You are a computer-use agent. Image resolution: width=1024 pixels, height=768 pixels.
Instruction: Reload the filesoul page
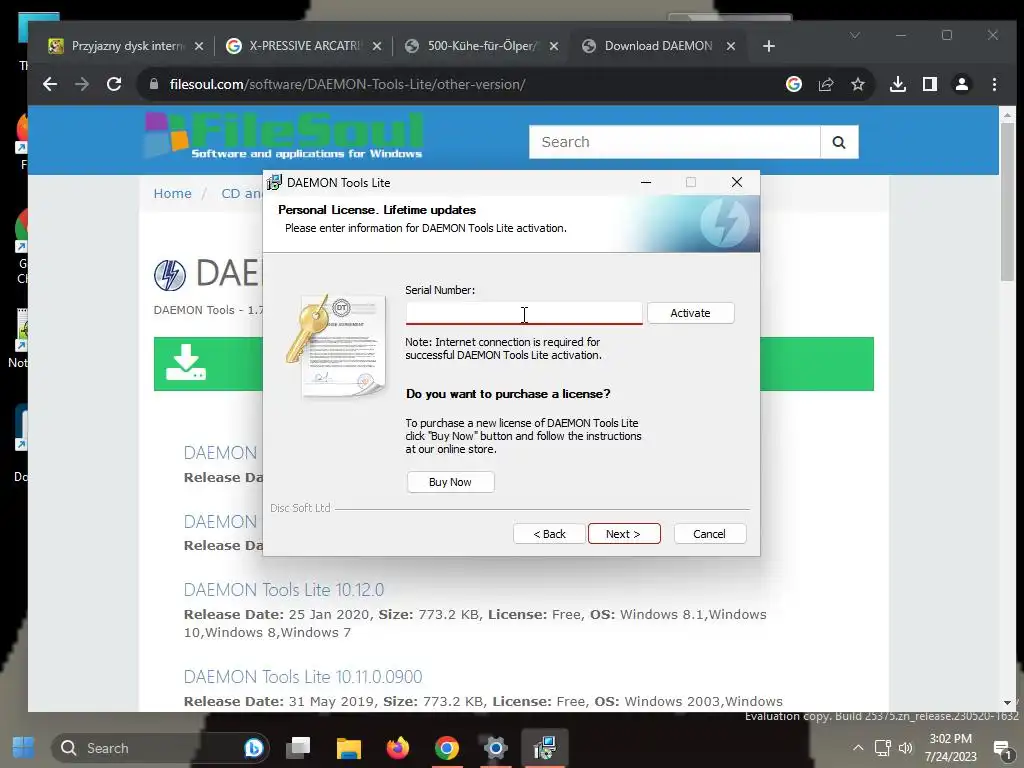click(x=114, y=84)
